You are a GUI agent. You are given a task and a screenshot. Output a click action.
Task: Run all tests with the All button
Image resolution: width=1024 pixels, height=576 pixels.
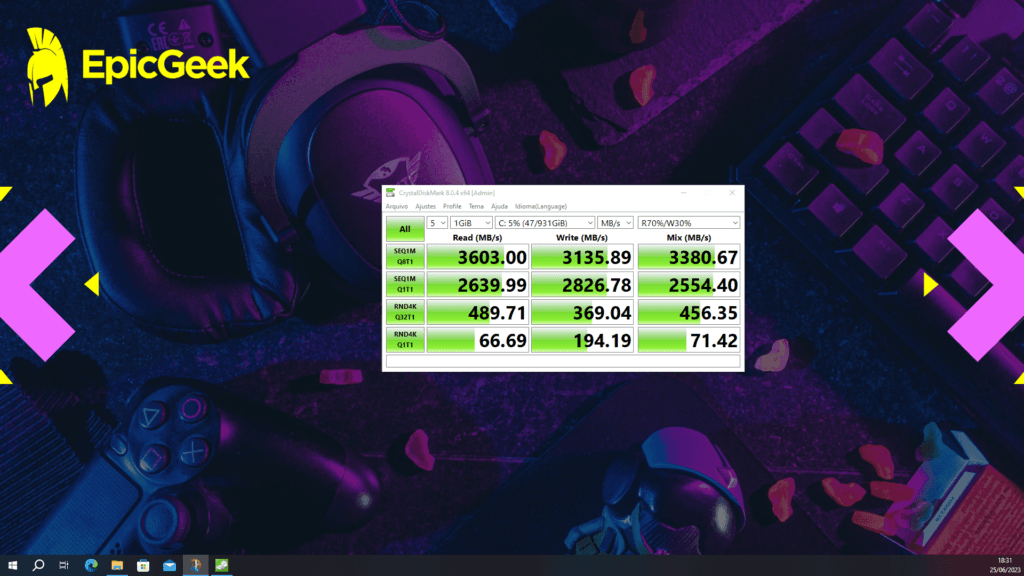pos(404,228)
